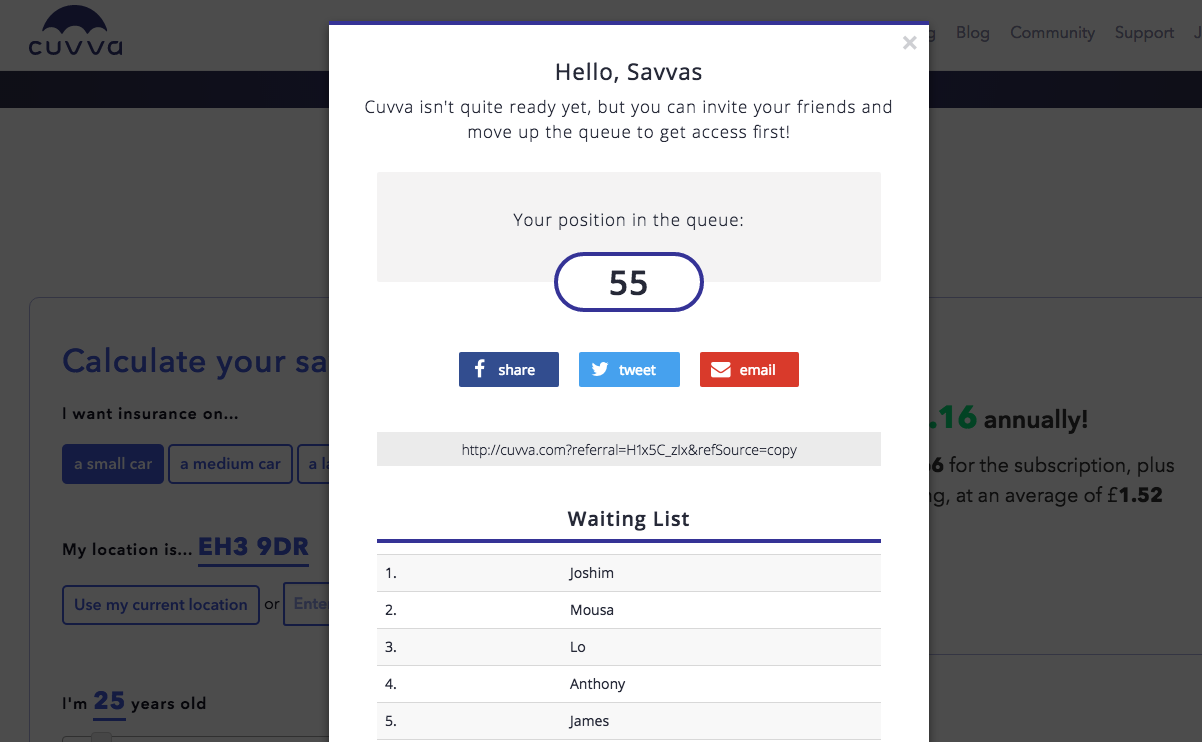
Task: Click the age value 25
Action: 109,702
